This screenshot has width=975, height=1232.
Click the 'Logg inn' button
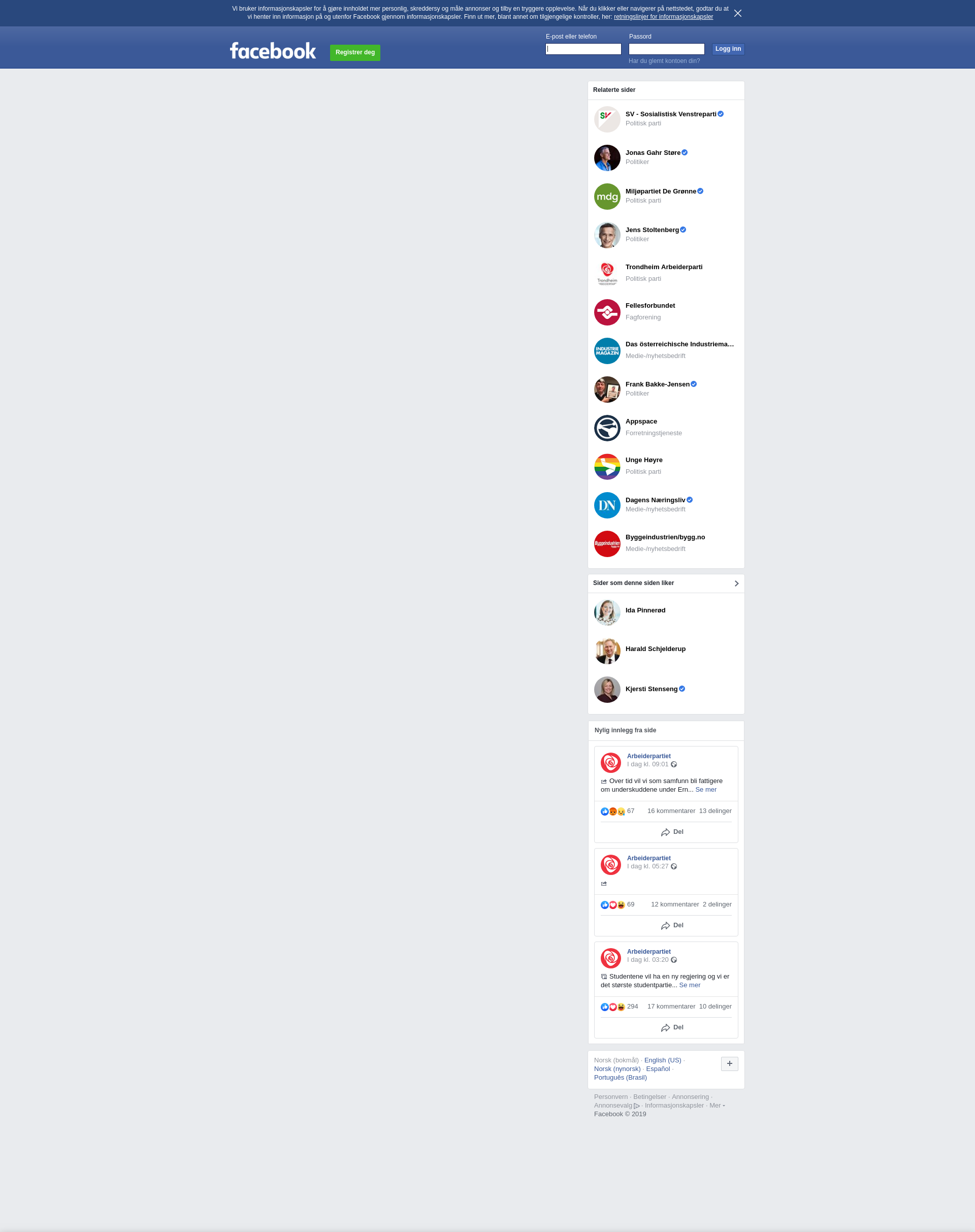pos(728,49)
